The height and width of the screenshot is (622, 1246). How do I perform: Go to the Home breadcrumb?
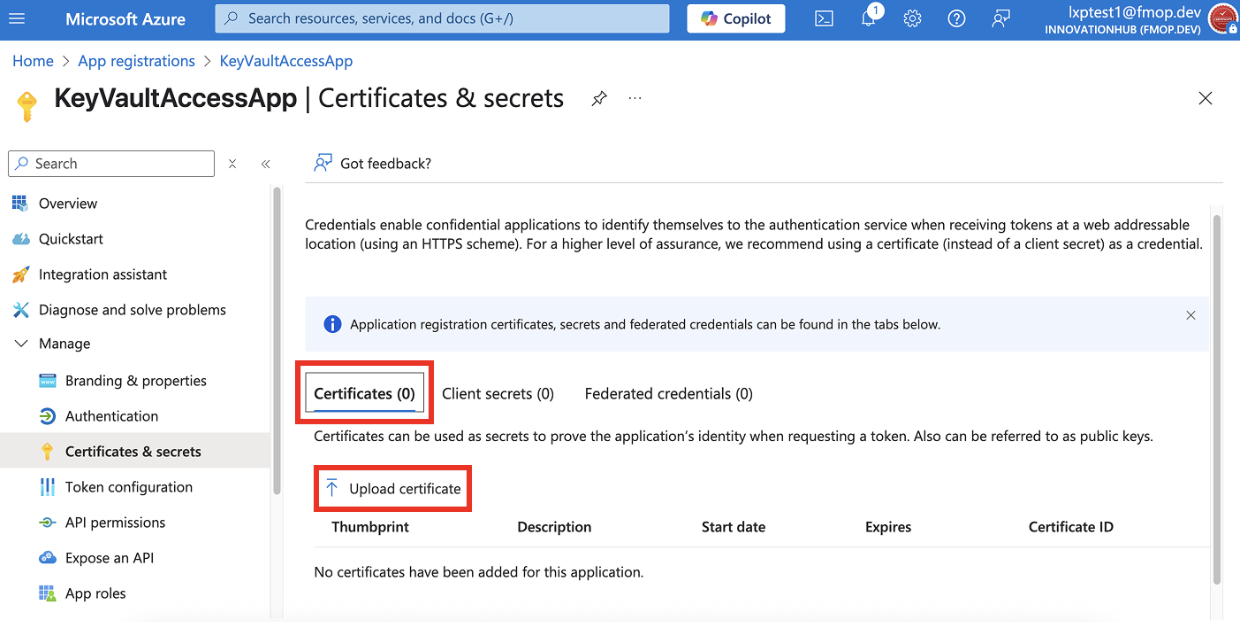pos(33,61)
